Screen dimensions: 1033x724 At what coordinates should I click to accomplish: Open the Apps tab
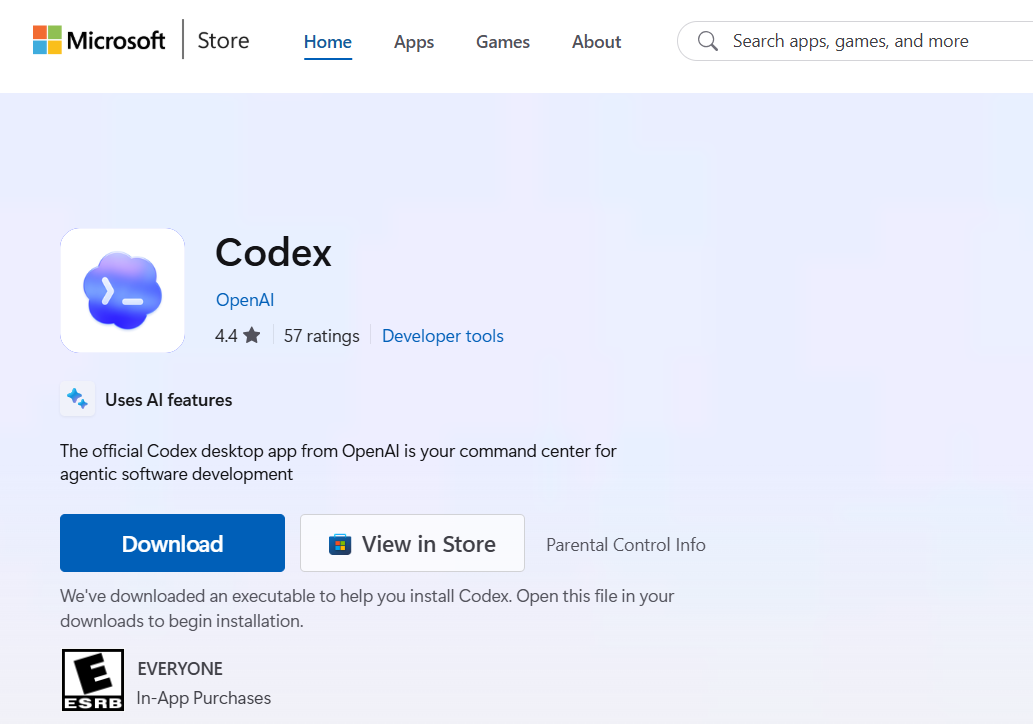coord(414,42)
